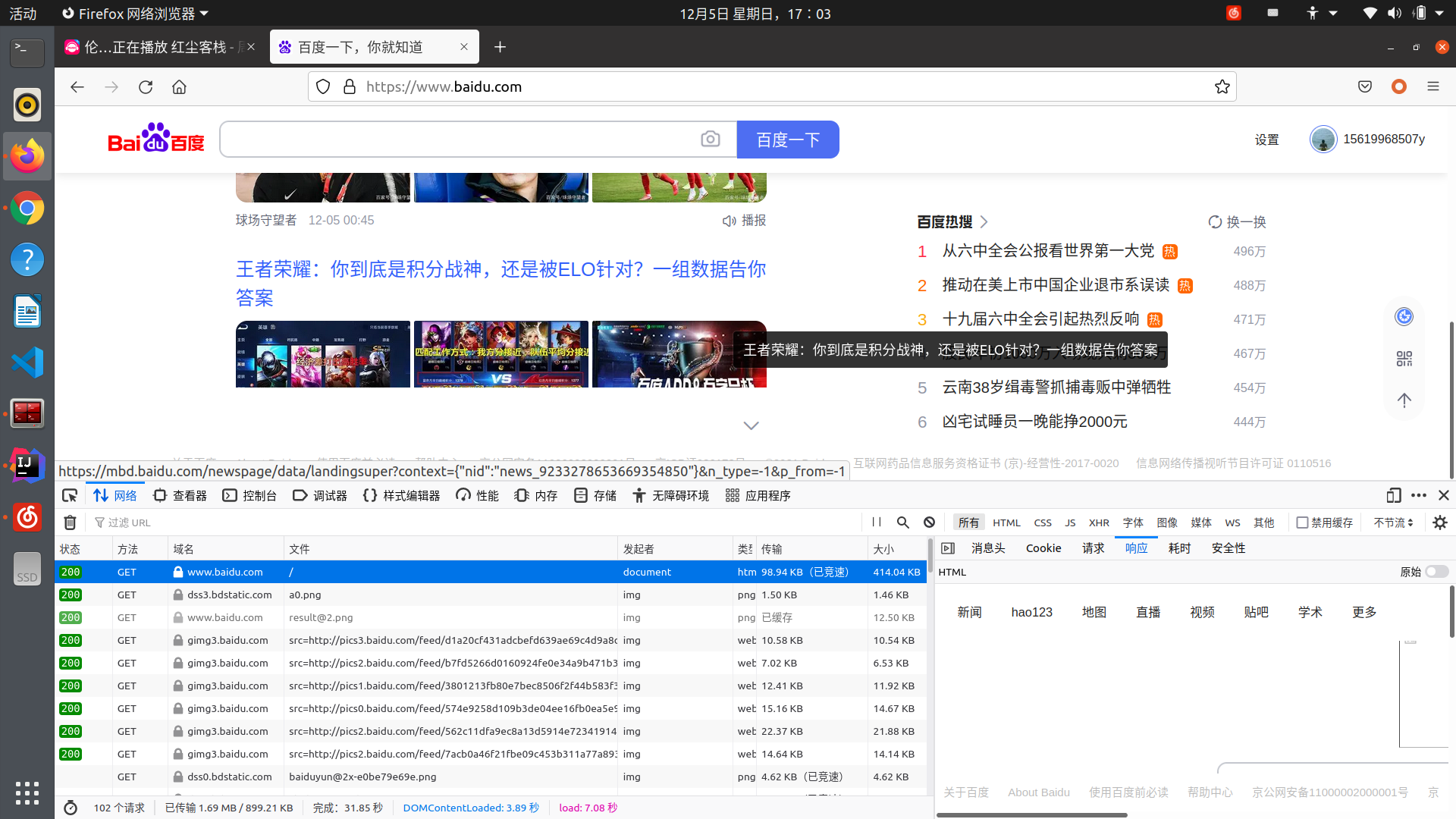Image resolution: width=1456 pixels, height=819 pixels.
Task: Open the 王者荣耀 news headline link
Action: point(500,283)
